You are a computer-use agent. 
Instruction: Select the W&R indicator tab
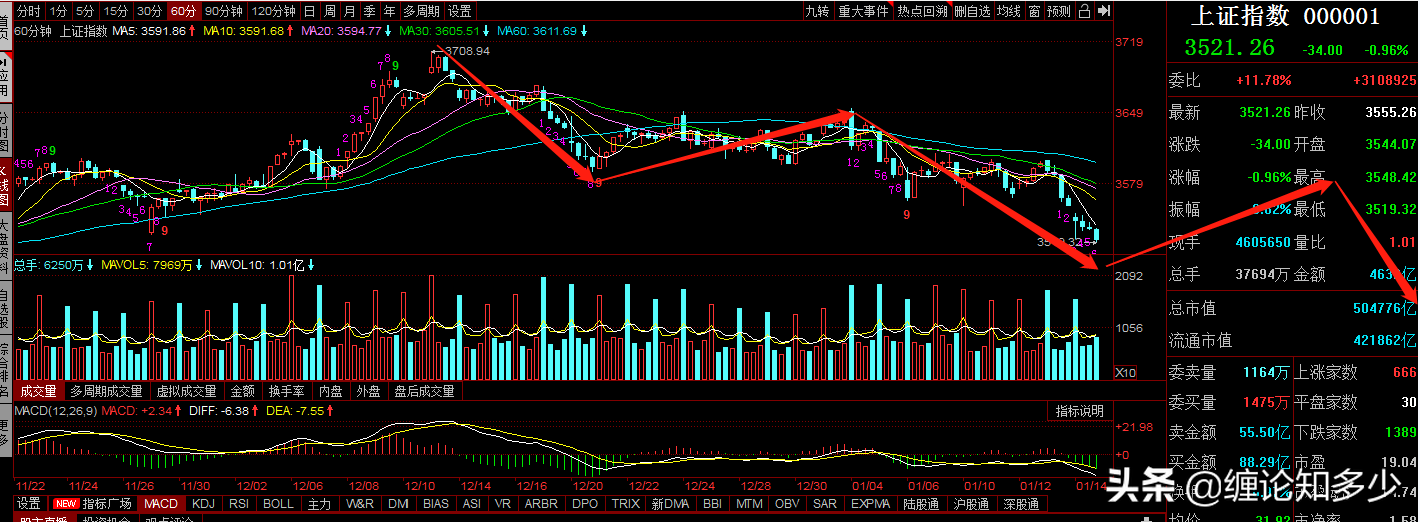tap(361, 504)
